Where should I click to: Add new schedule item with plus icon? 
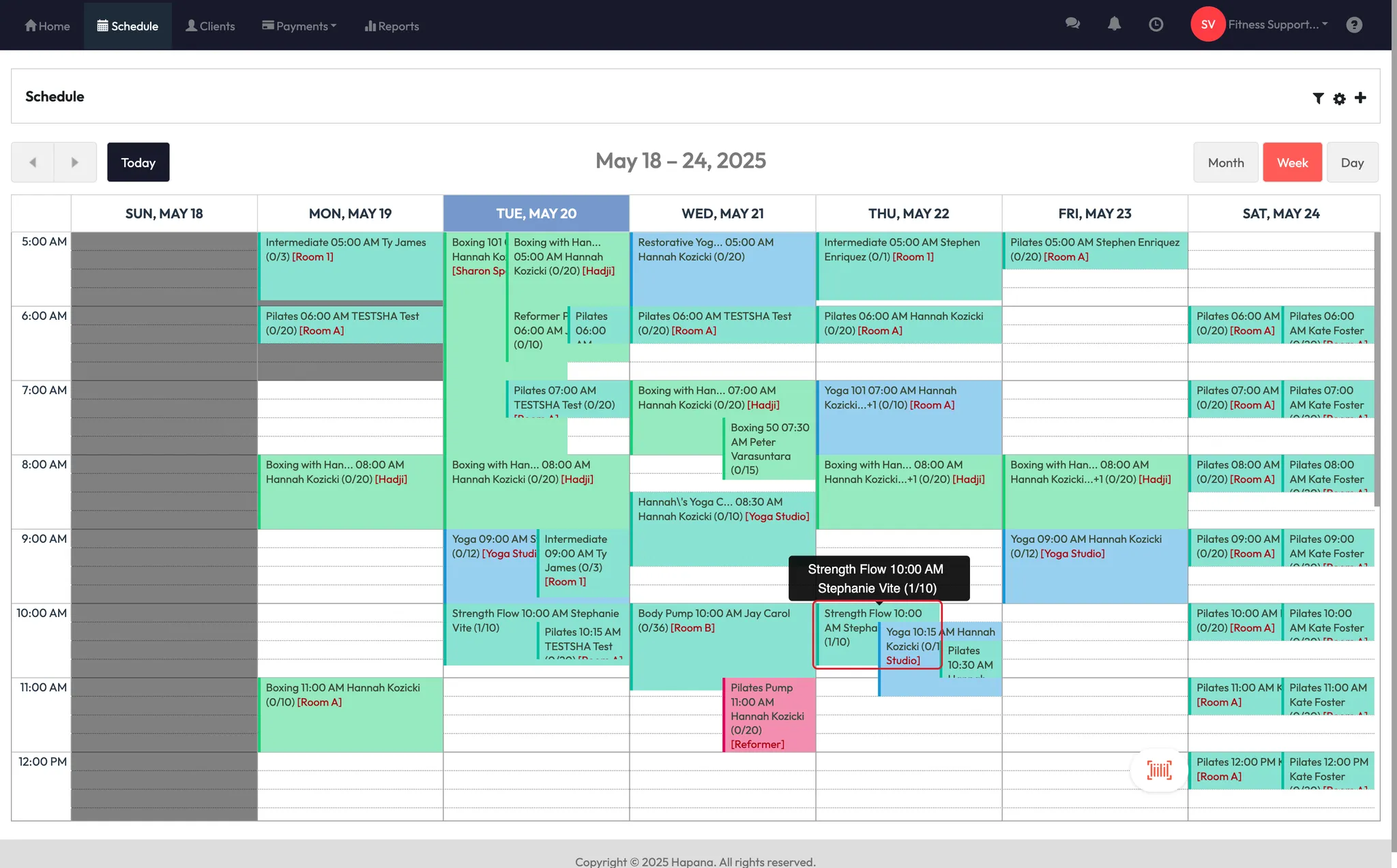pyautogui.click(x=1360, y=98)
